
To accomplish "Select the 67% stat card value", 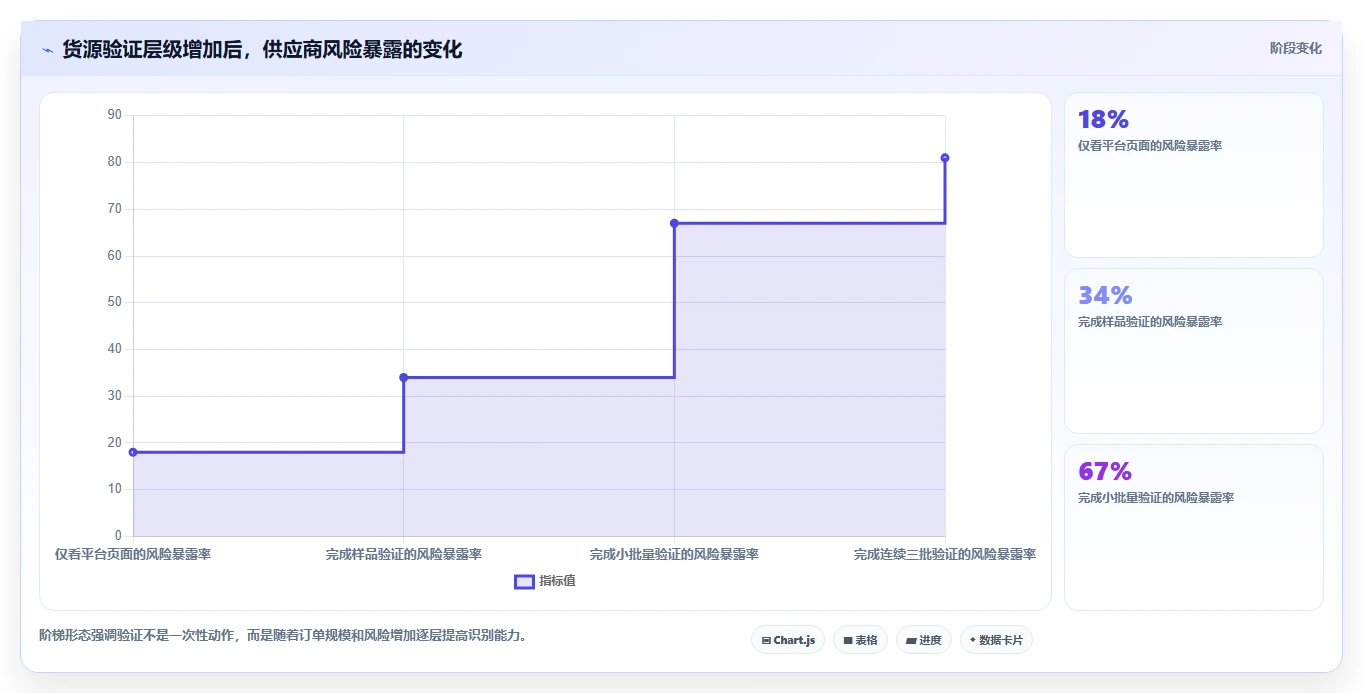I will [1105, 472].
